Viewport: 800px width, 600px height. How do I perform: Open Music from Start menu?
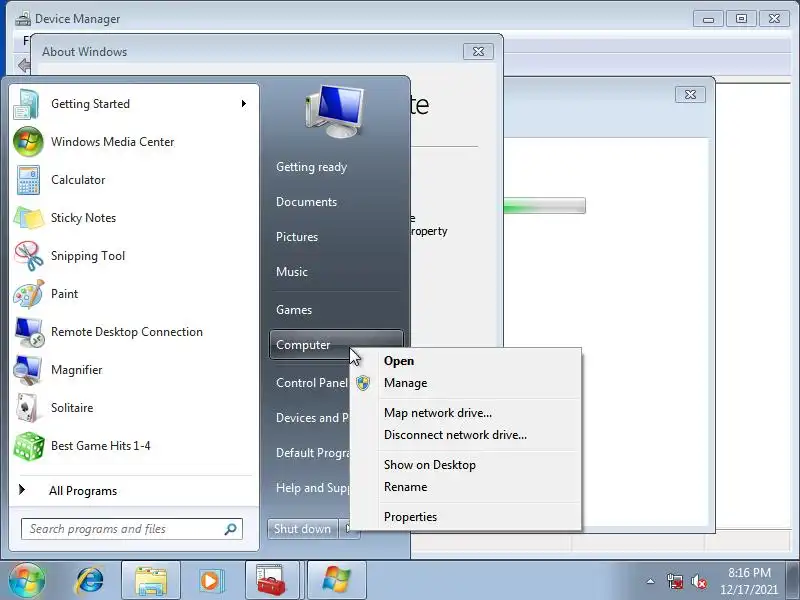click(x=292, y=272)
